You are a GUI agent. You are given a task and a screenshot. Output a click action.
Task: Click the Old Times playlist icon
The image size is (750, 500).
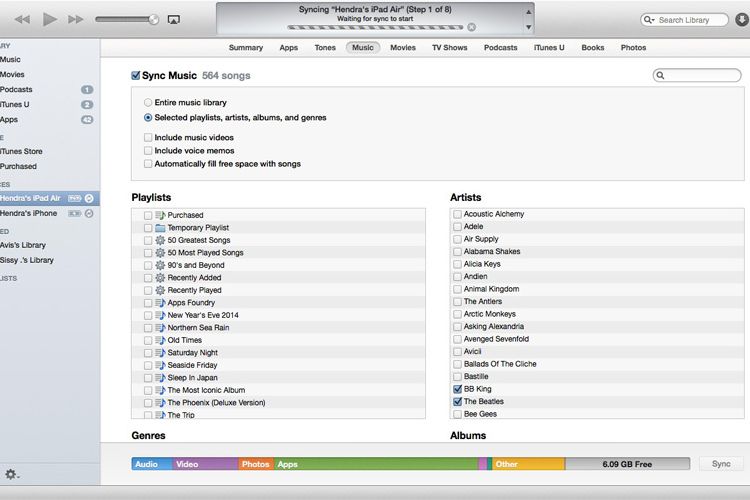click(160, 340)
